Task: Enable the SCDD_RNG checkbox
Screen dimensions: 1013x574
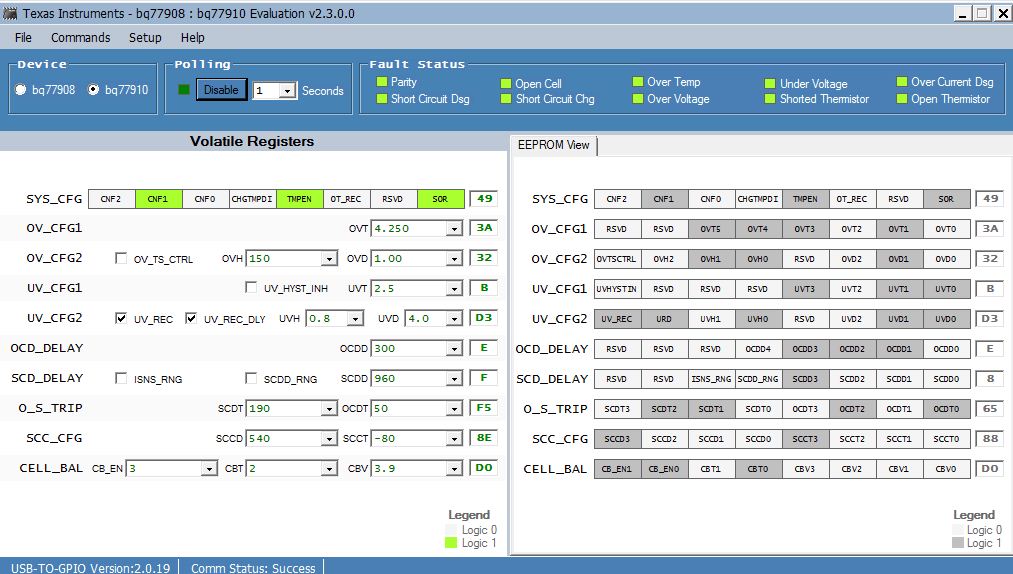Action: 251,377
